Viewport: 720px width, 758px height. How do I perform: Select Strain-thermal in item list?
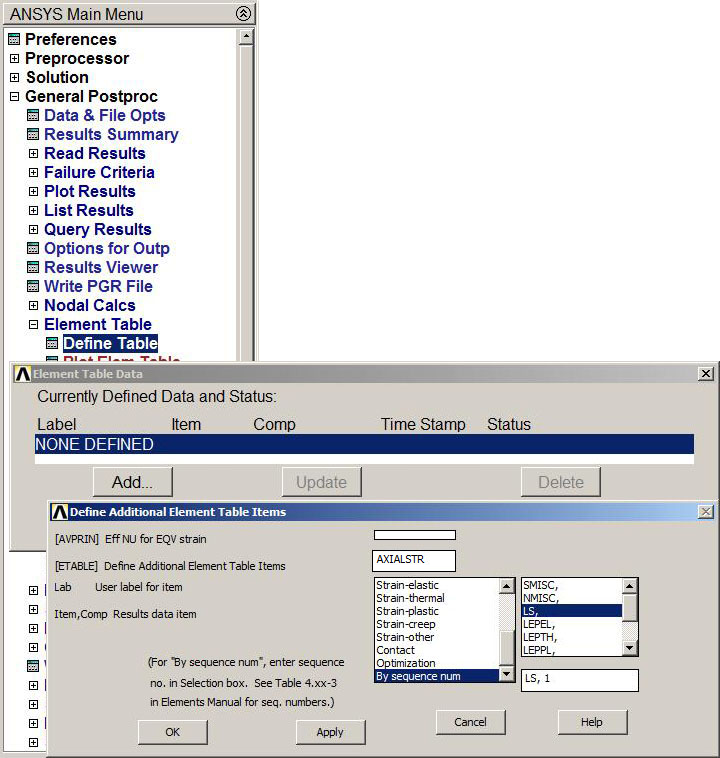pos(410,598)
